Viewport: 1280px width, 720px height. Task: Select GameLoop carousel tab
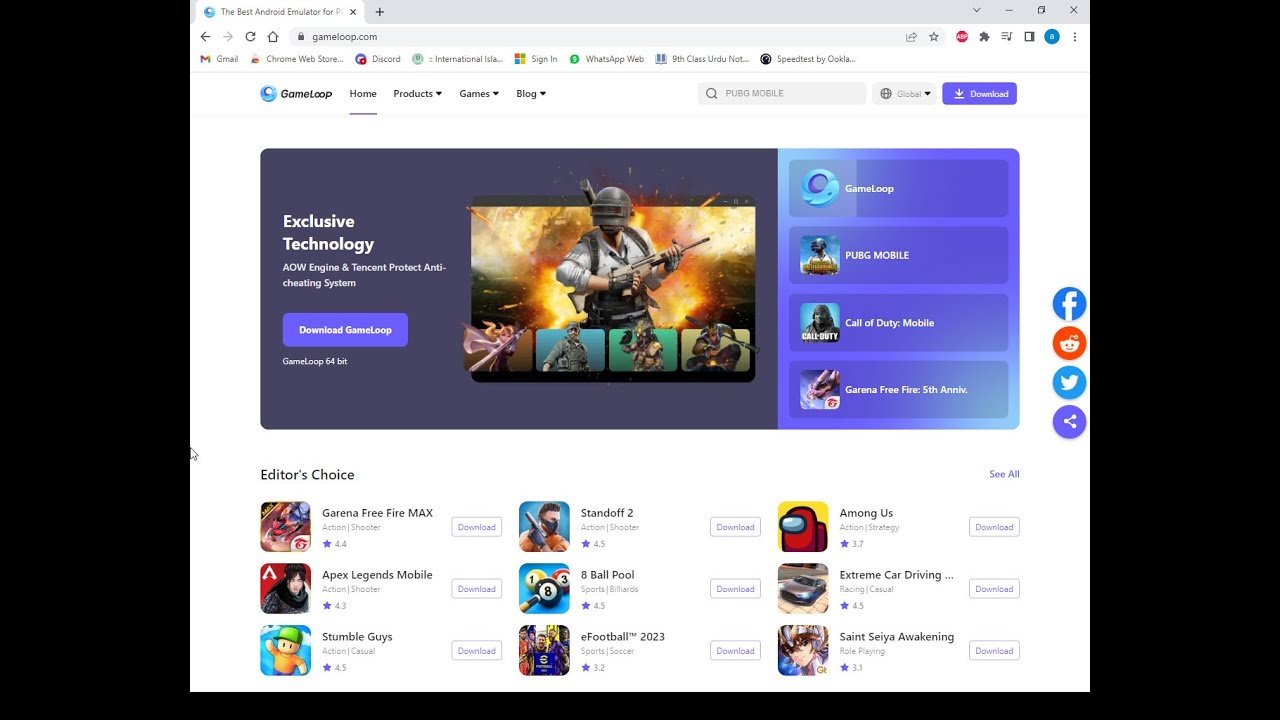click(x=898, y=188)
